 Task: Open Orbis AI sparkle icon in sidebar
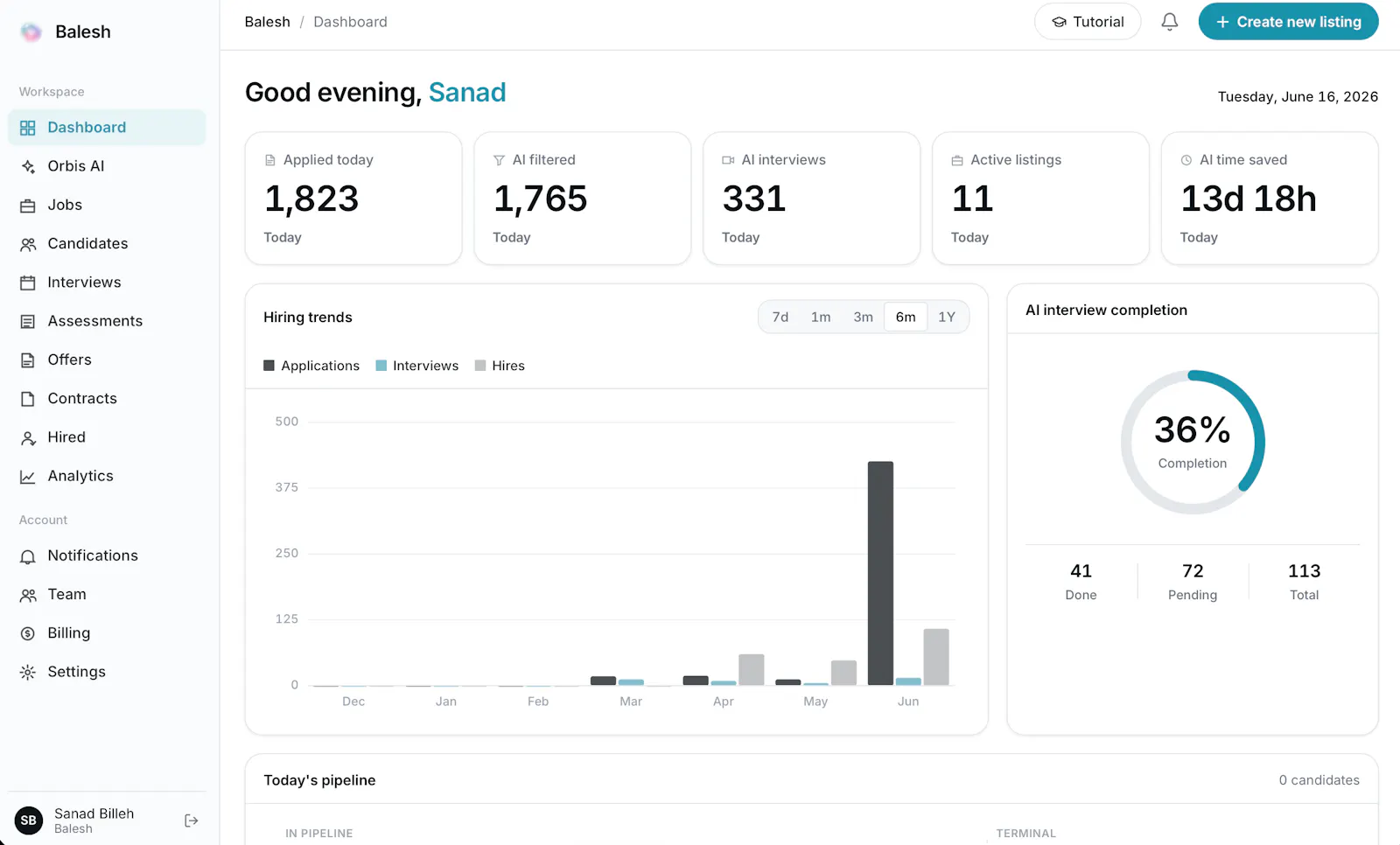click(x=28, y=166)
